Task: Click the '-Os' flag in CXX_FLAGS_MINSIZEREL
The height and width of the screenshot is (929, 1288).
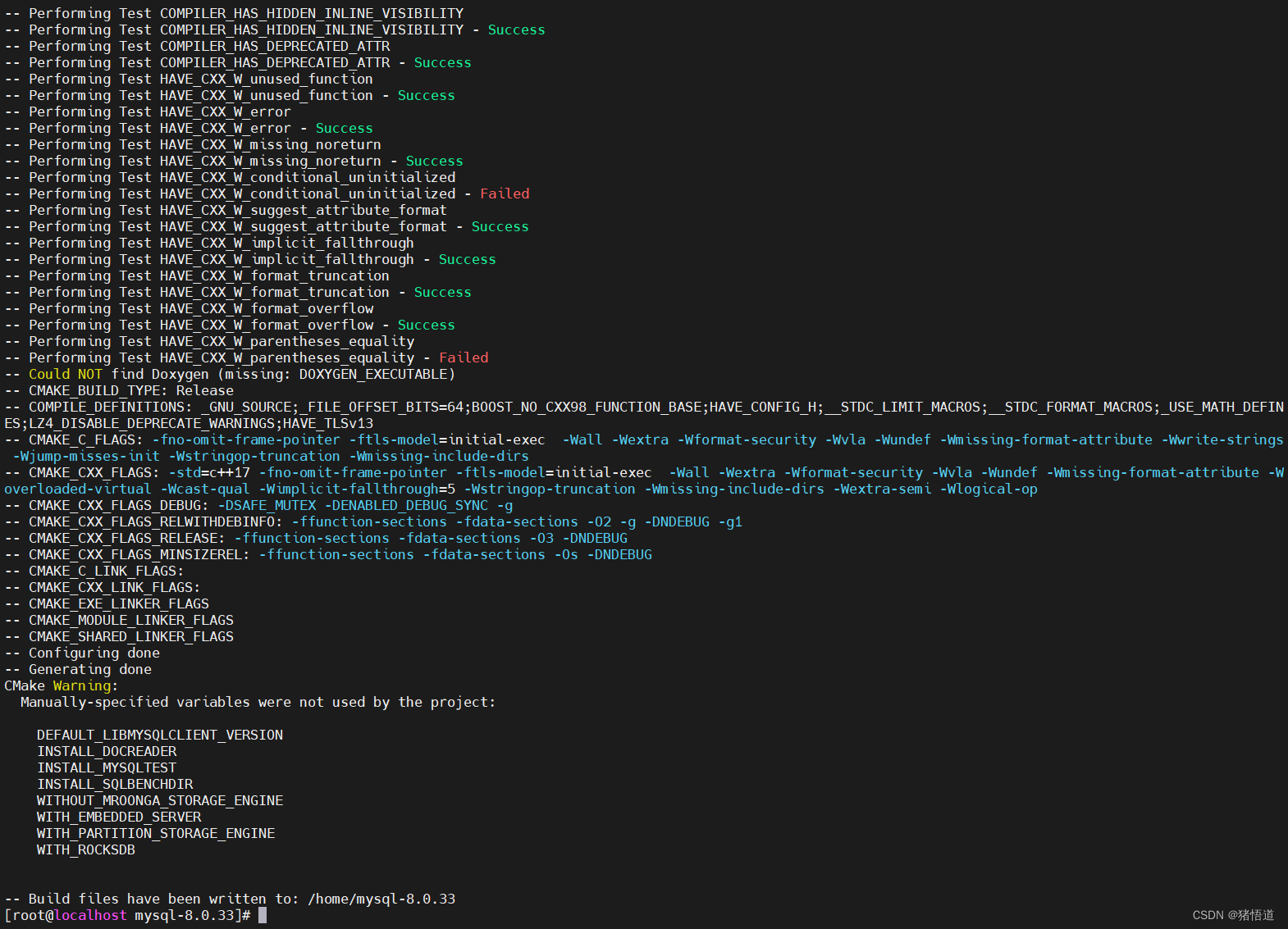Action: (566, 554)
